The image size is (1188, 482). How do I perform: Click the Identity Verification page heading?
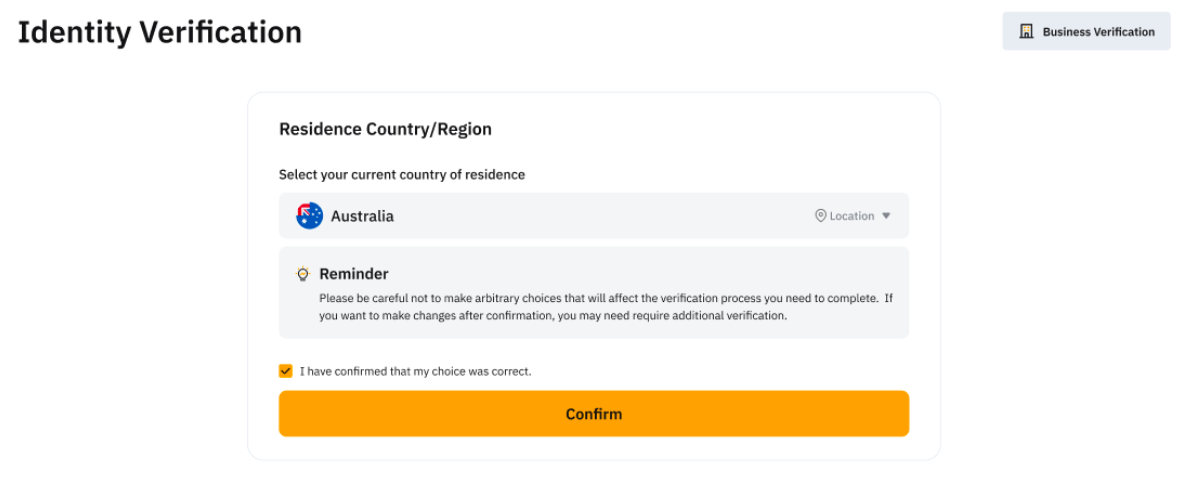coord(160,32)
